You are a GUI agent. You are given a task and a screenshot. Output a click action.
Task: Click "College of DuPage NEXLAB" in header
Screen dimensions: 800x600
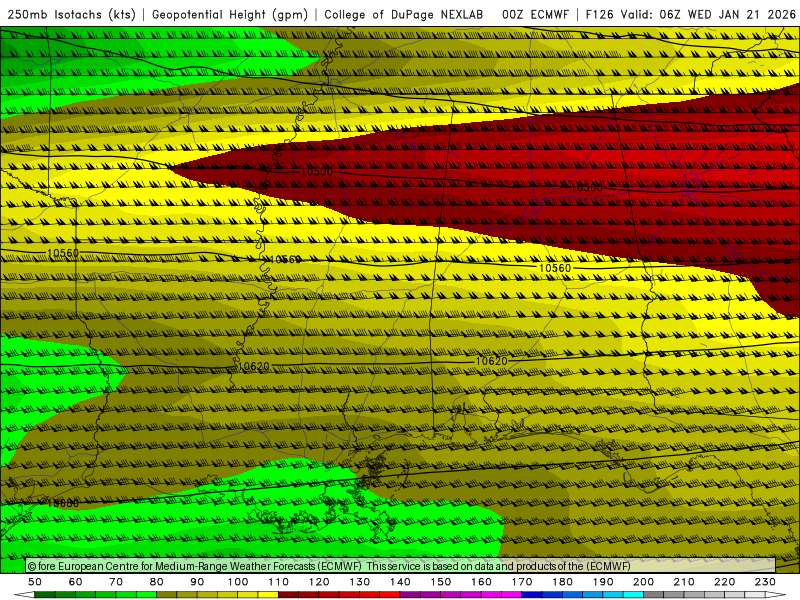point(404,14)
